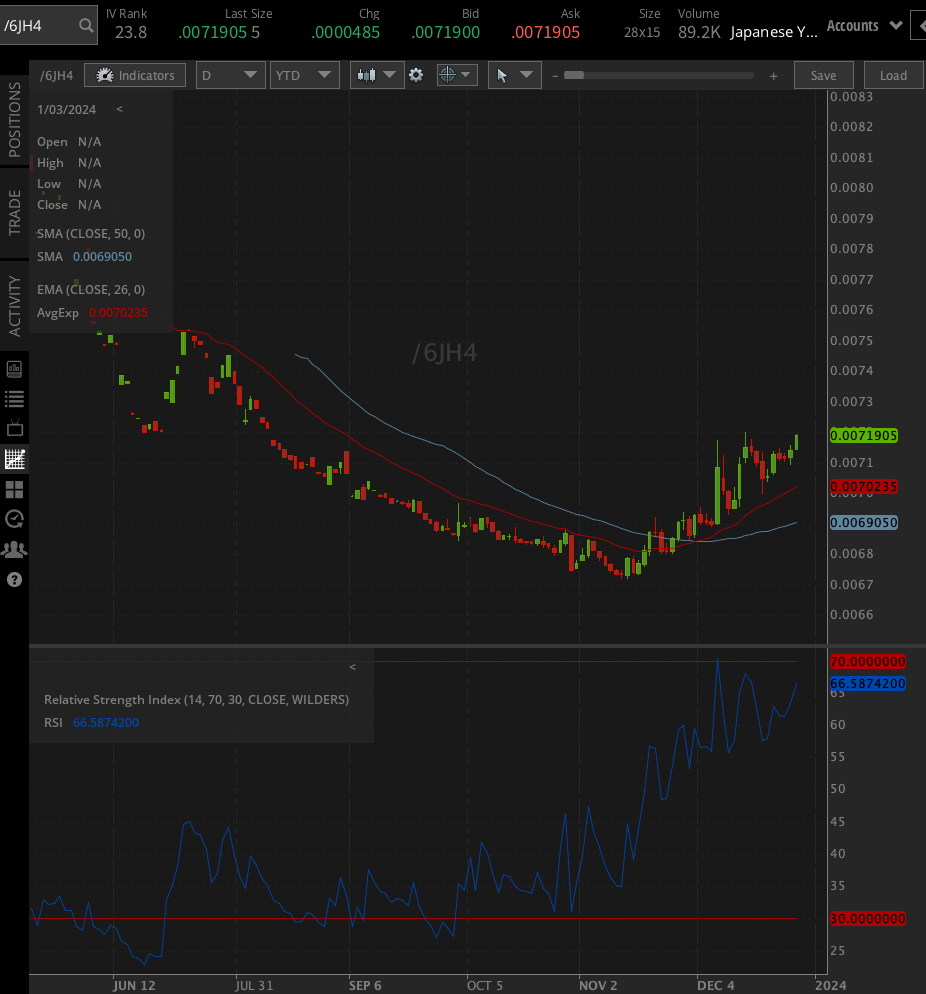Image resolution: width=926 pixels, height=994 pixels.
Task: Switch to the Trade side tab
Action: click(x=15, y=212)
